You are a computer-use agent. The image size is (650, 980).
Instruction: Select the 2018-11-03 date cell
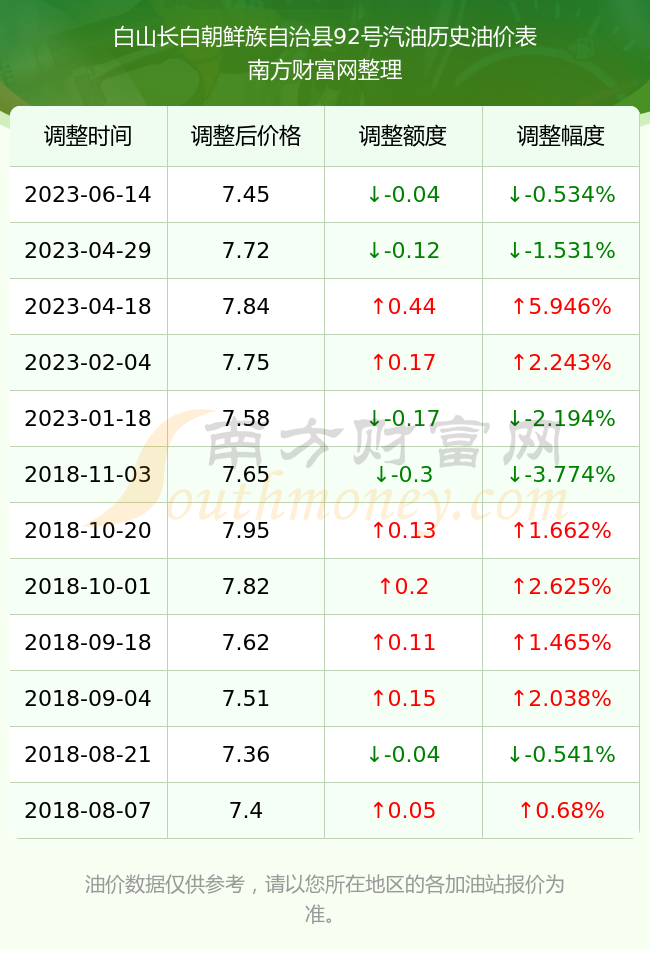(88, 474)
